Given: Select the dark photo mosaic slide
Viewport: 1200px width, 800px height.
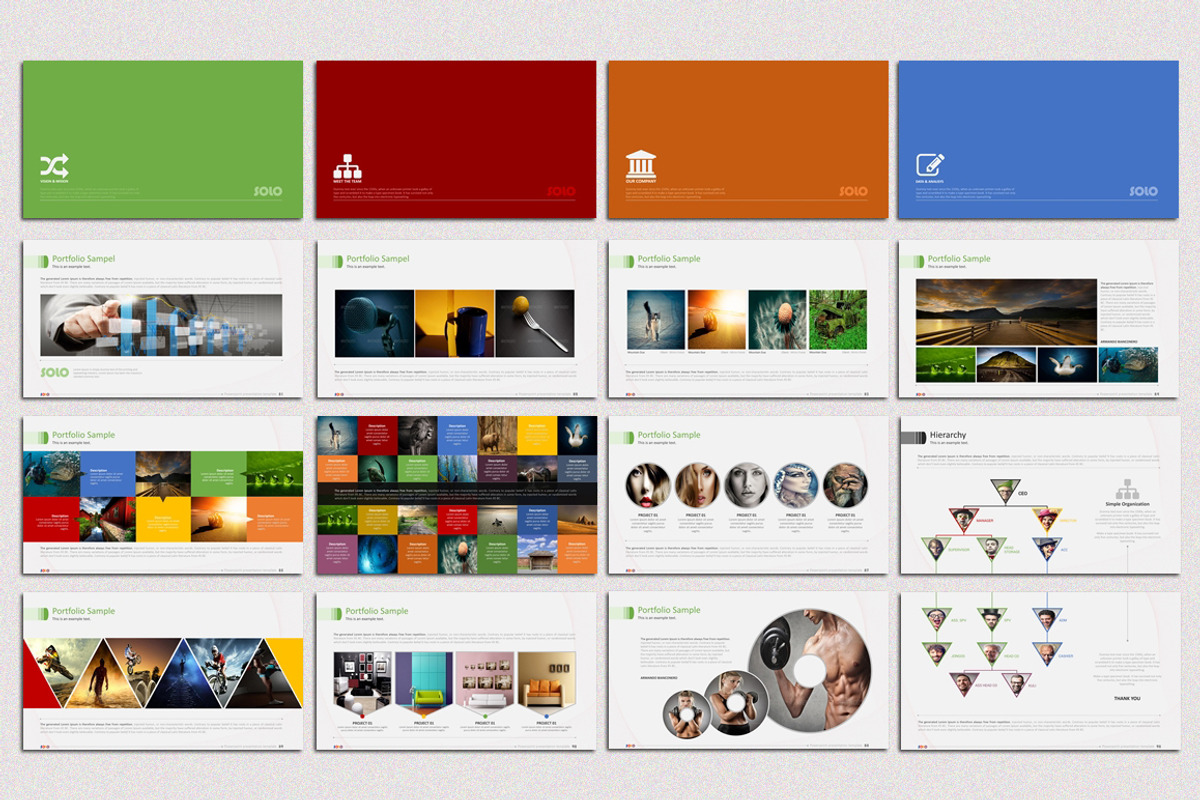Looking at the screenshot, I should click(457, 495).
